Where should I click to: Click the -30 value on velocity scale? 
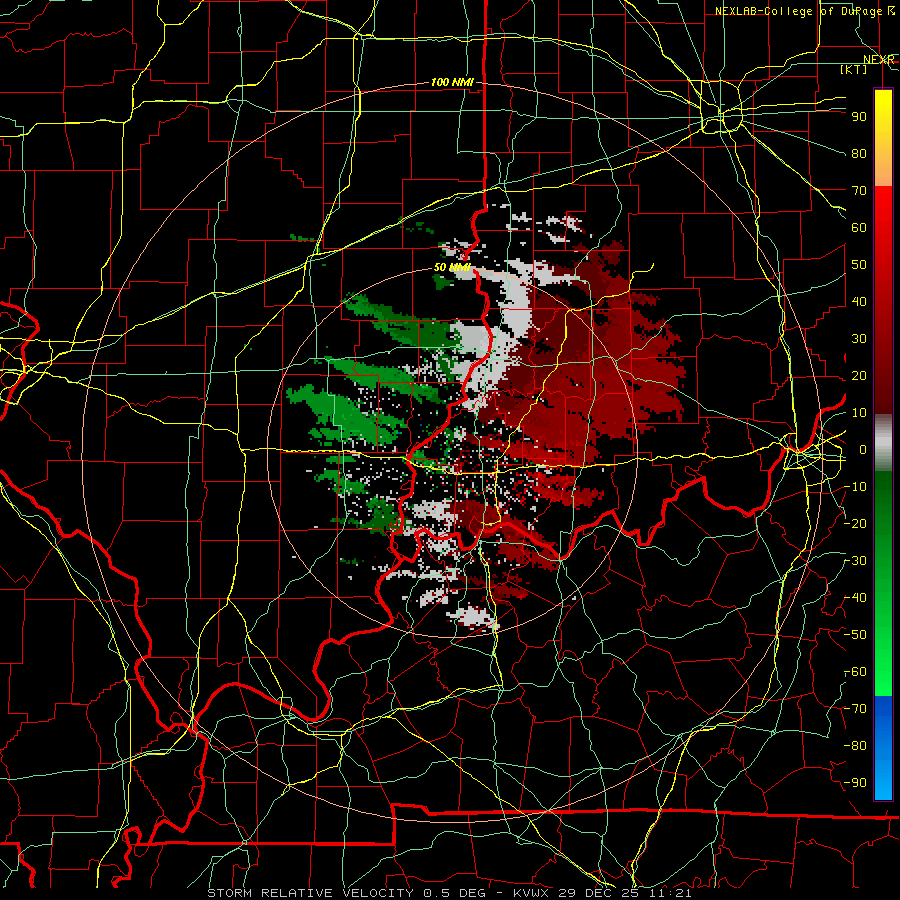tap(855, 561)
